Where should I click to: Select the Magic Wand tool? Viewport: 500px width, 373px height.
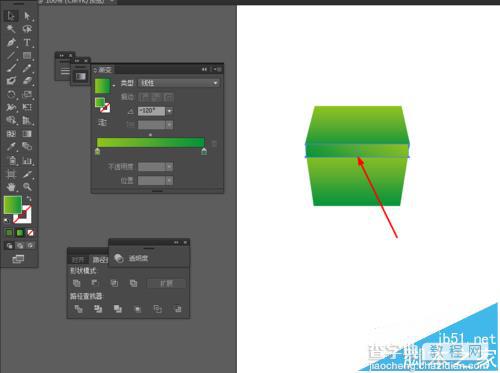pyautogui.click(x=11, y=29)
